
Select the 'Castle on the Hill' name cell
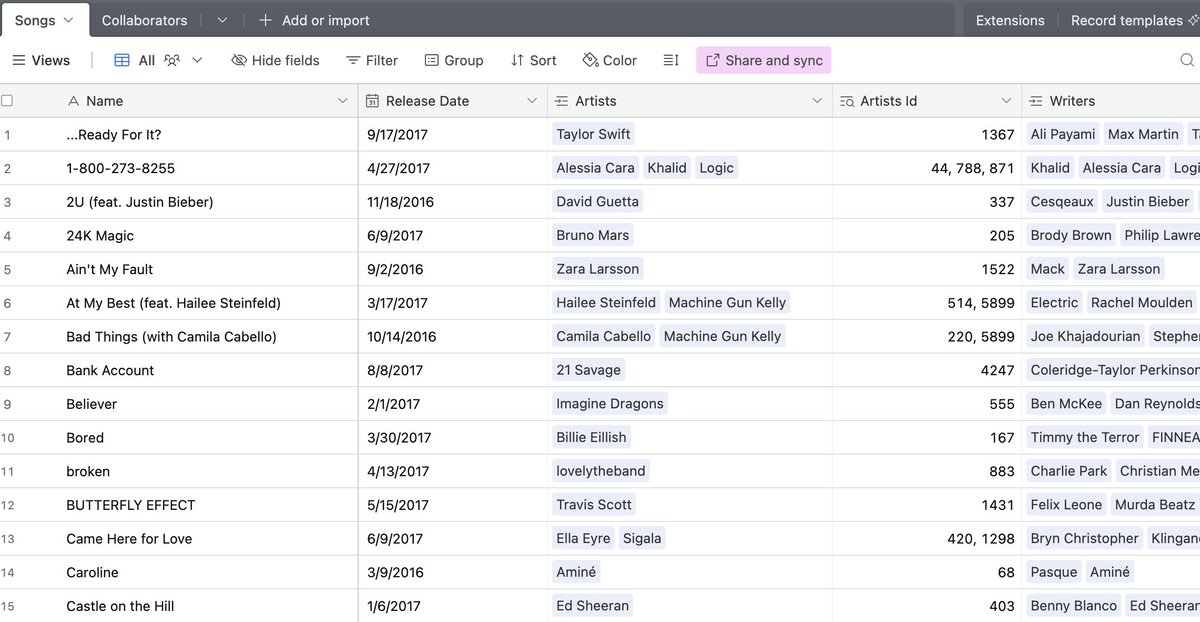(x=208, y=605)
